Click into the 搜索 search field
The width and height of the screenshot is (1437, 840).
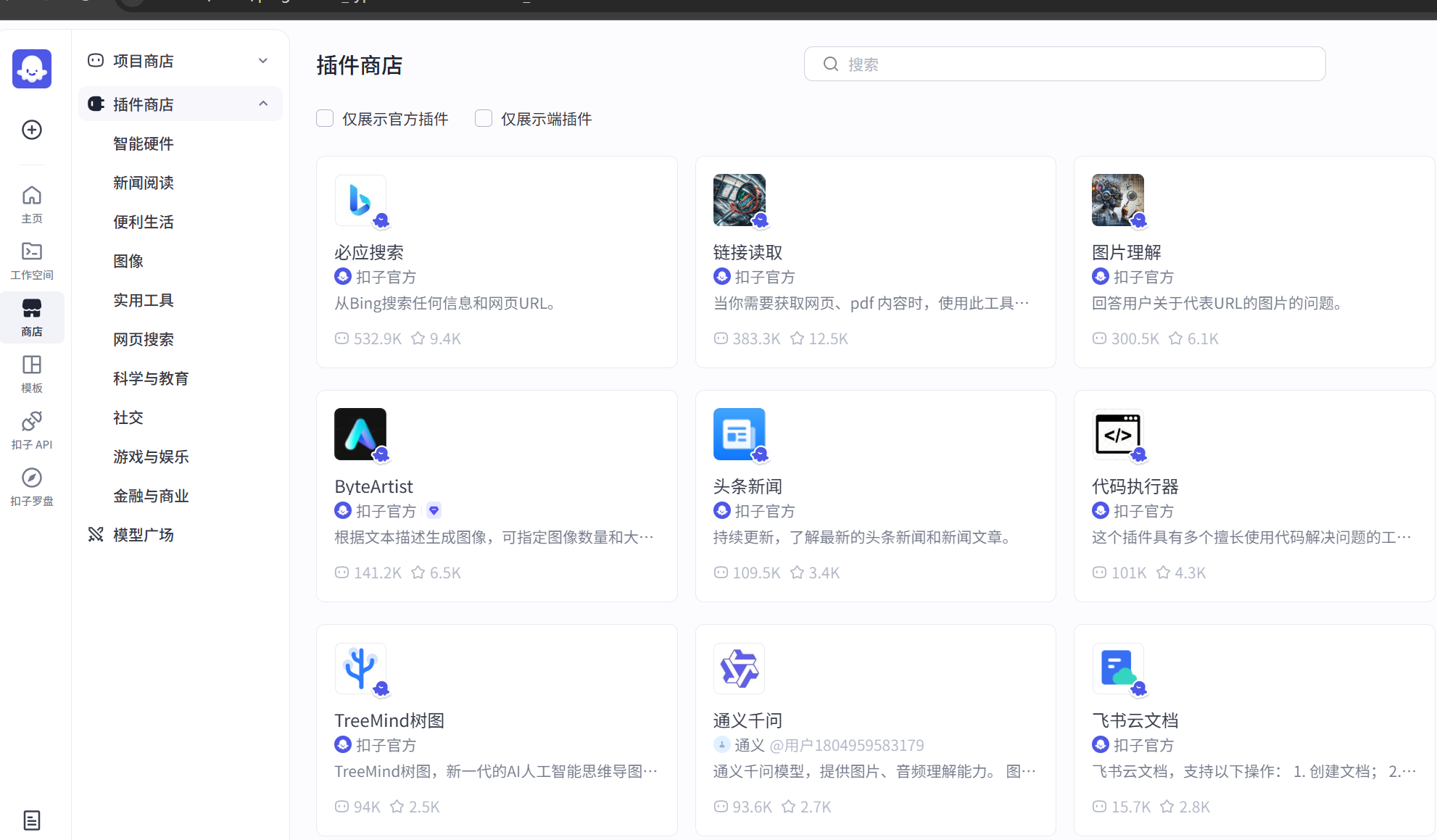click(x=1064, y=64)
